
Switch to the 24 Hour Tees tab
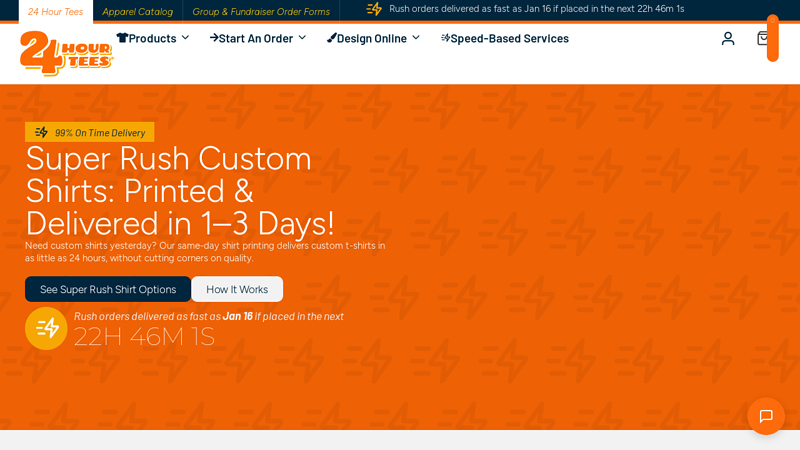[56, 12]
